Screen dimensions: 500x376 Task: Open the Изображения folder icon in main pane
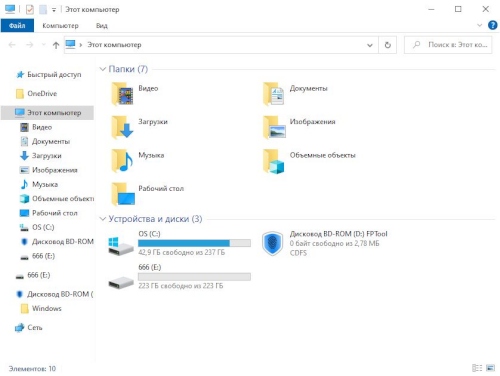(x=274, y=127)
